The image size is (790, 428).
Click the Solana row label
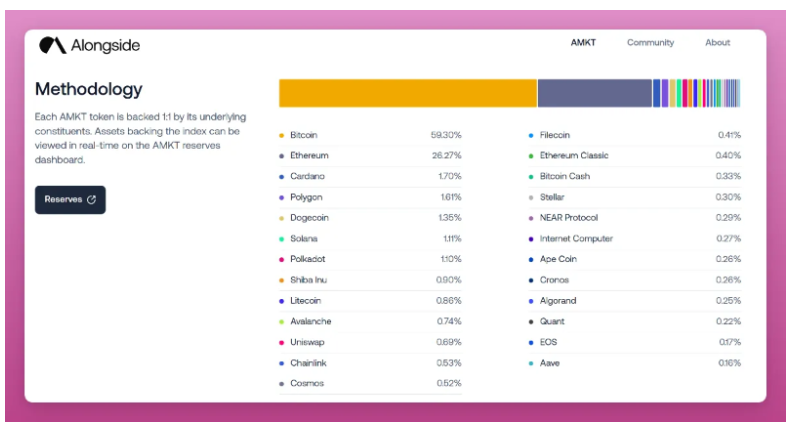pyautogui.click(x=304, y=238)
